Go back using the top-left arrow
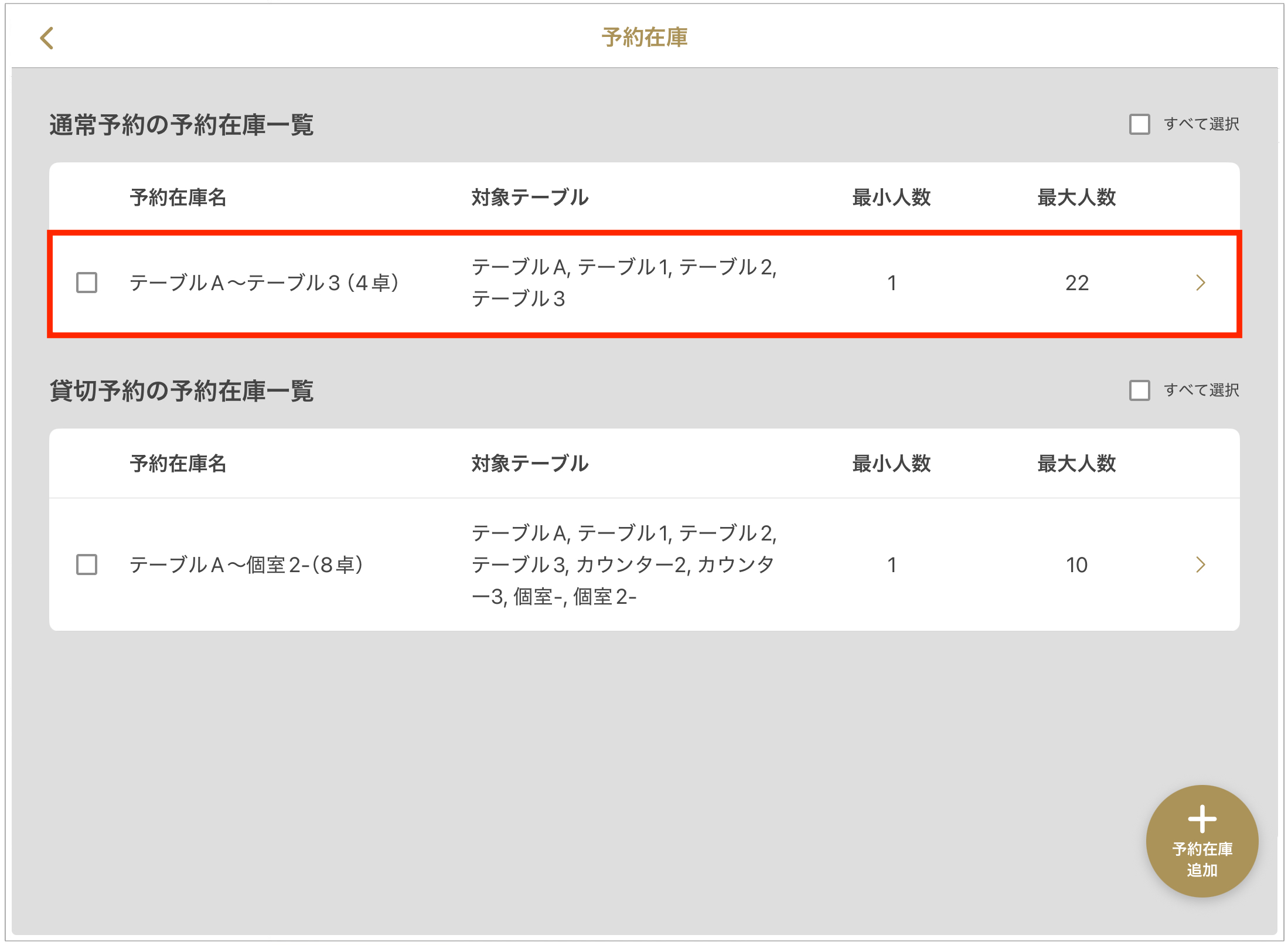1288x945 pixels. (x=47, y=38)
